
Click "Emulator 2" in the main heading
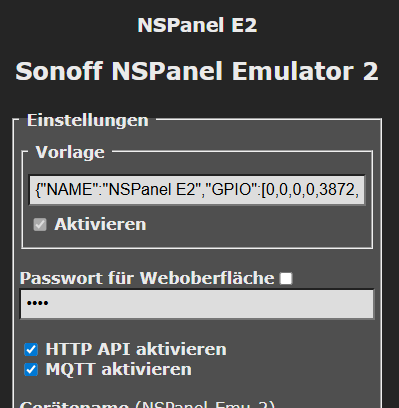point(305,71)
